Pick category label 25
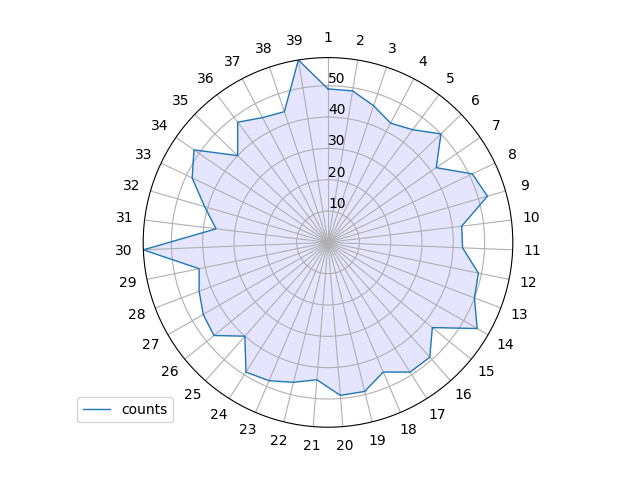Viewport: 640px width, 480px height. coord(193,394)
